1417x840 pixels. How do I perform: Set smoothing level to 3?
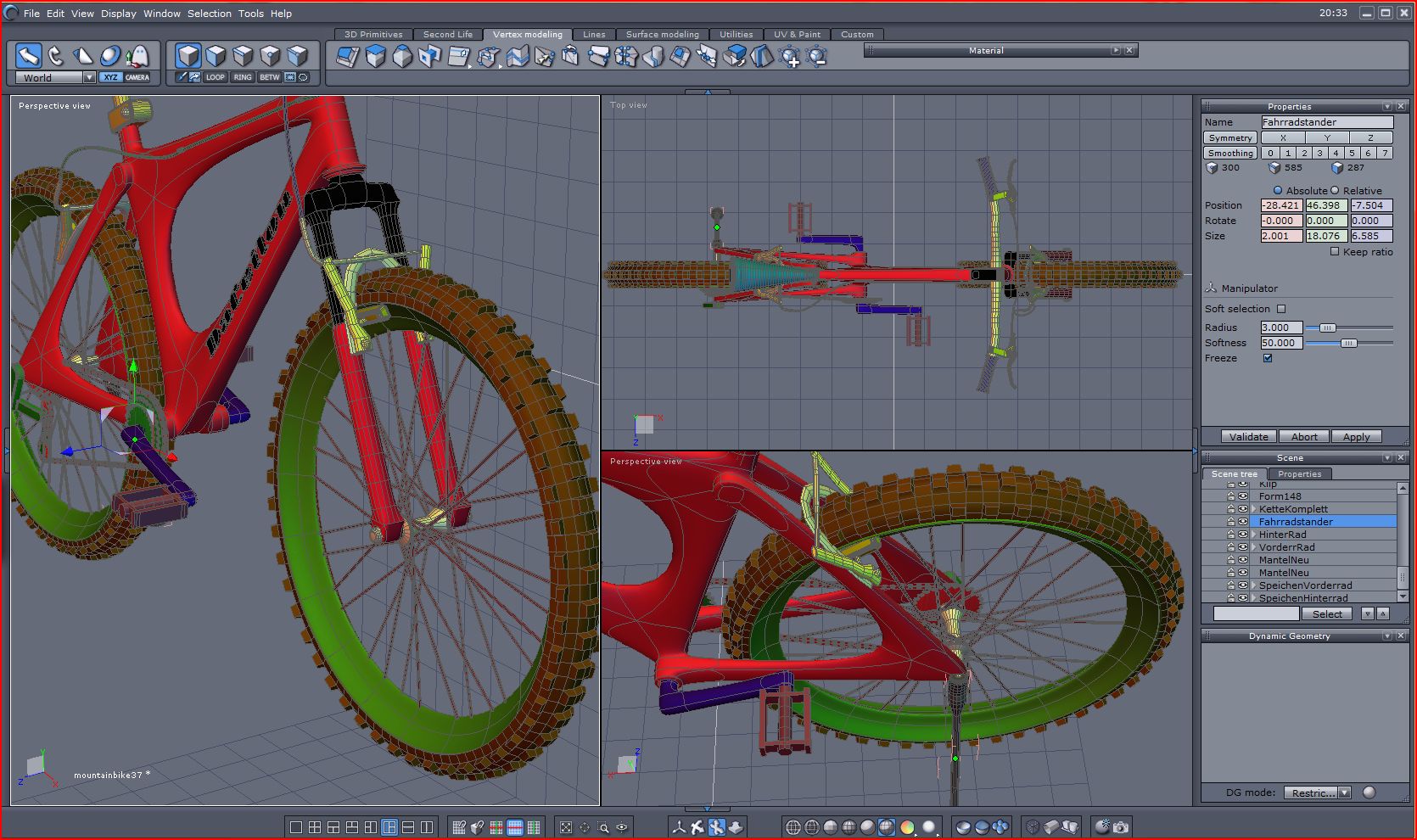[x=1319, y=153]
